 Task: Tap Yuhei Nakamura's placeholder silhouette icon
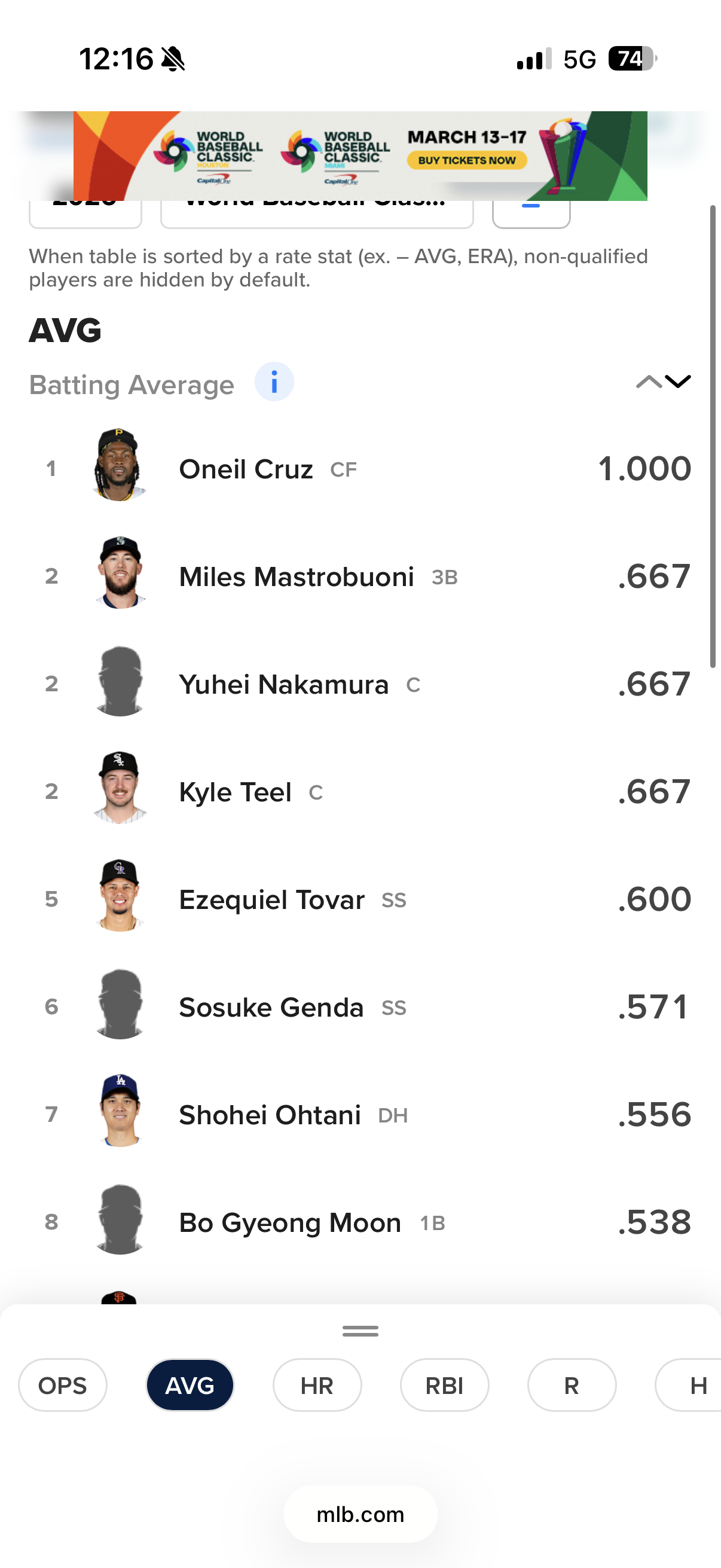coord(120,681)
